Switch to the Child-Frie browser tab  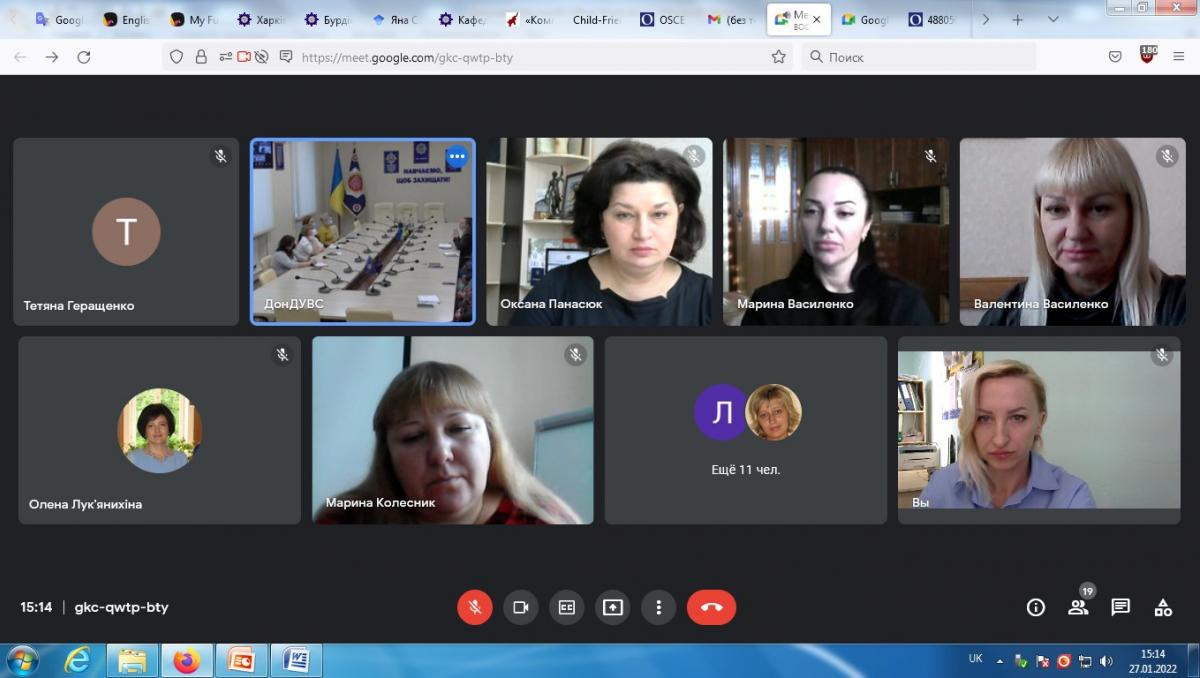point(596,20)
